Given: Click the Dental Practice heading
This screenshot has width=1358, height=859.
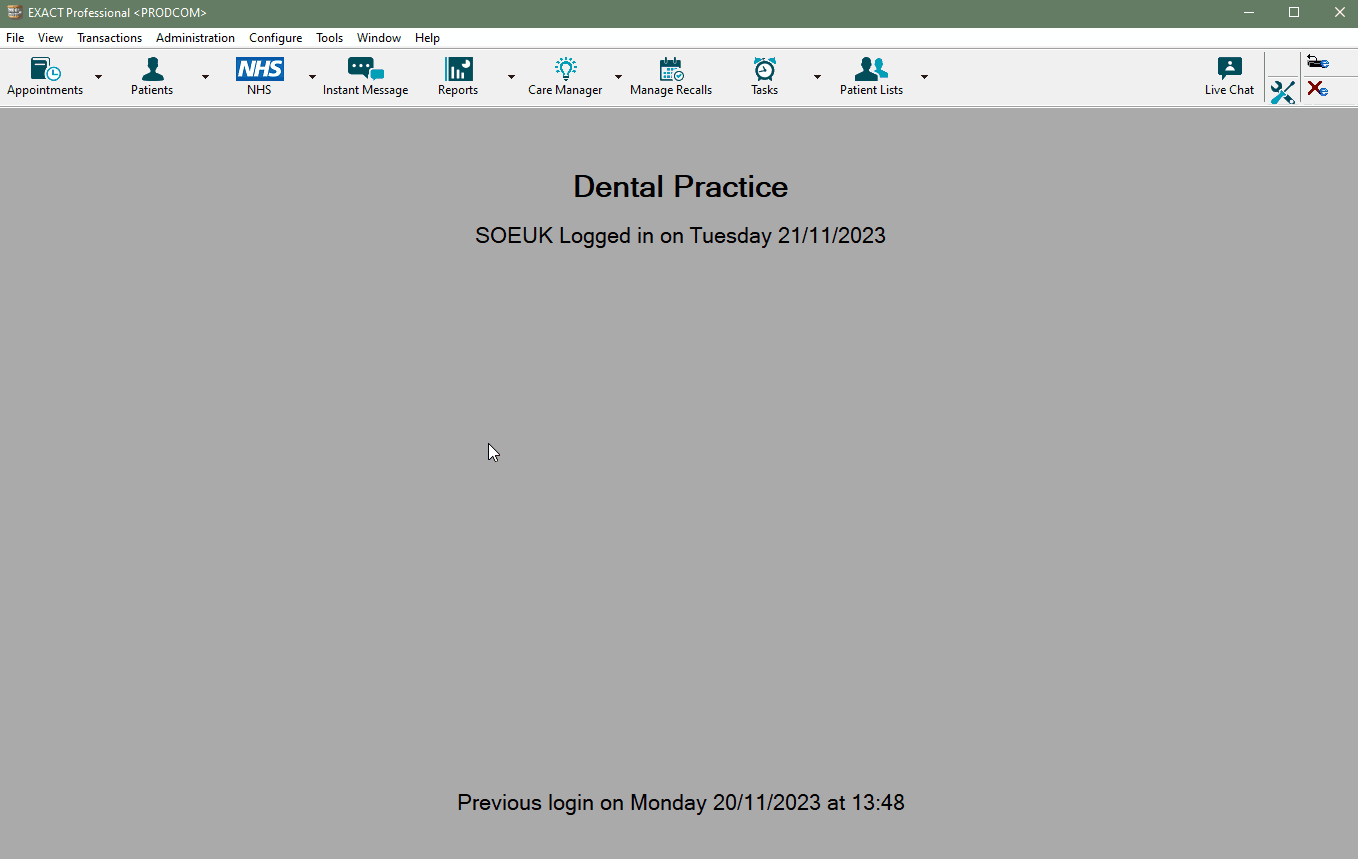Looking at the screenshot, I should coord(680,186).
